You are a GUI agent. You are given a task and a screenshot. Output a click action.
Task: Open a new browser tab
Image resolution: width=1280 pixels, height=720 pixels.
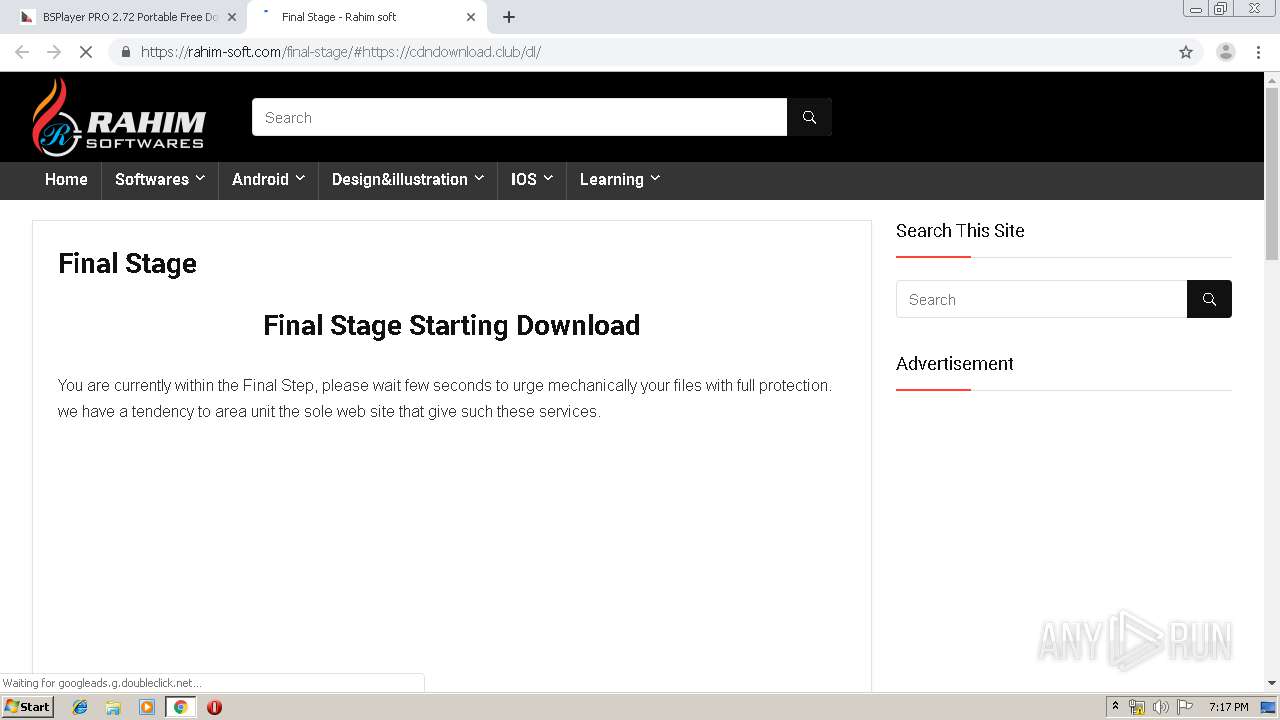509,17
